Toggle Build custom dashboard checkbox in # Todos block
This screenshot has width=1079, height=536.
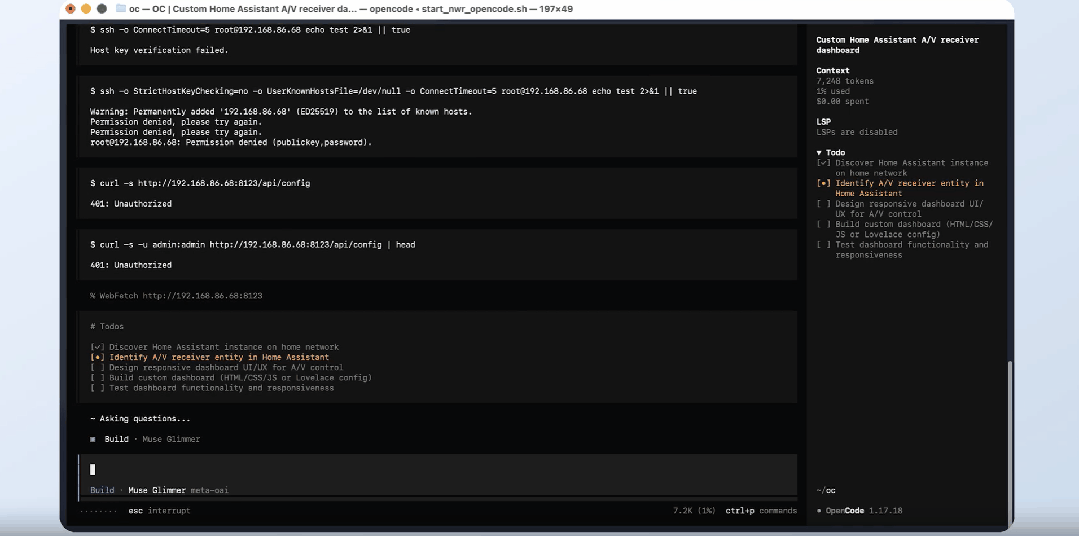tap(98, 378)
